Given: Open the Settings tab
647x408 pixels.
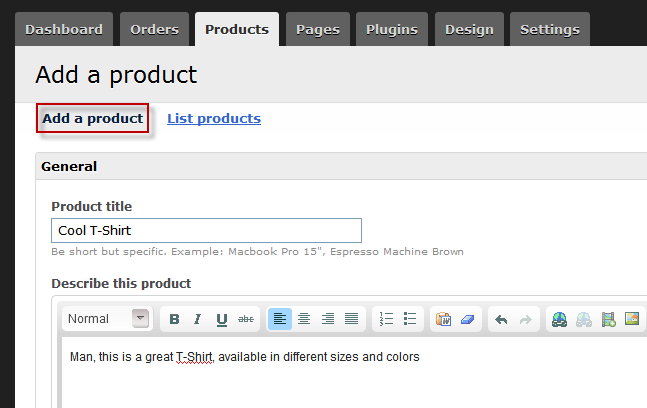Looking at the screenshot, I should click(550, 29).
